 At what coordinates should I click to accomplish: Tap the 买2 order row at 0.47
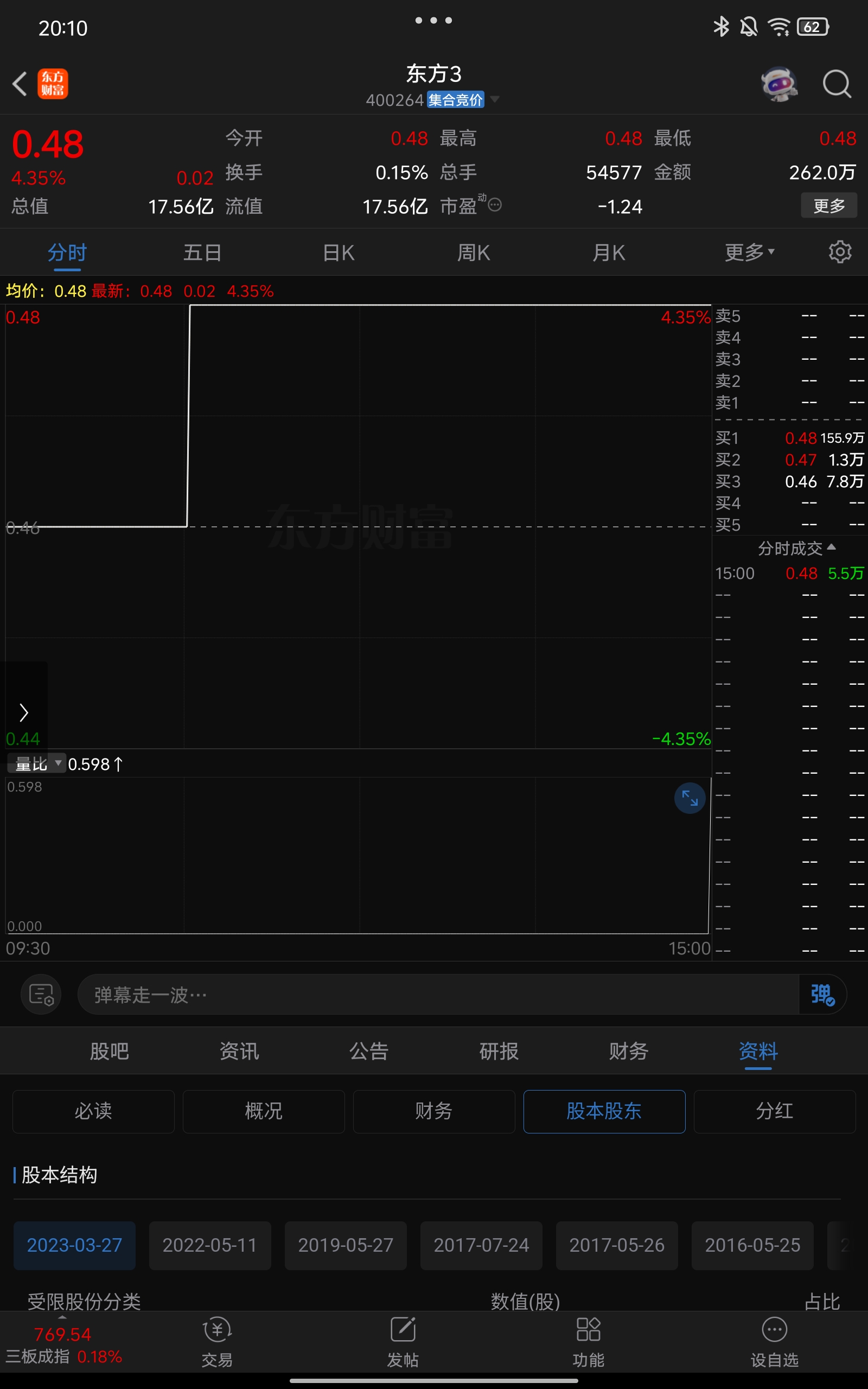click(789, 460)
